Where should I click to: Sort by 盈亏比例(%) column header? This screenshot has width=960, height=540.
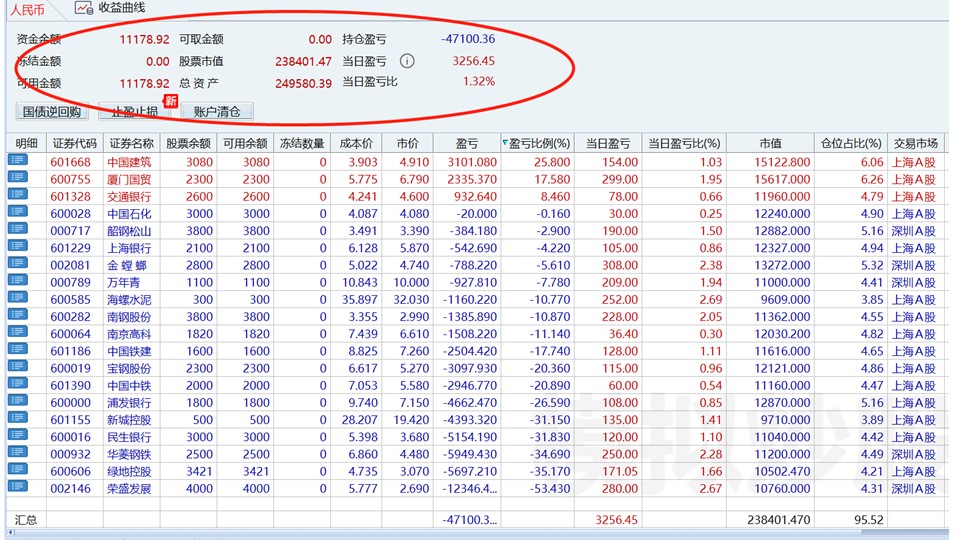[538, 143]
